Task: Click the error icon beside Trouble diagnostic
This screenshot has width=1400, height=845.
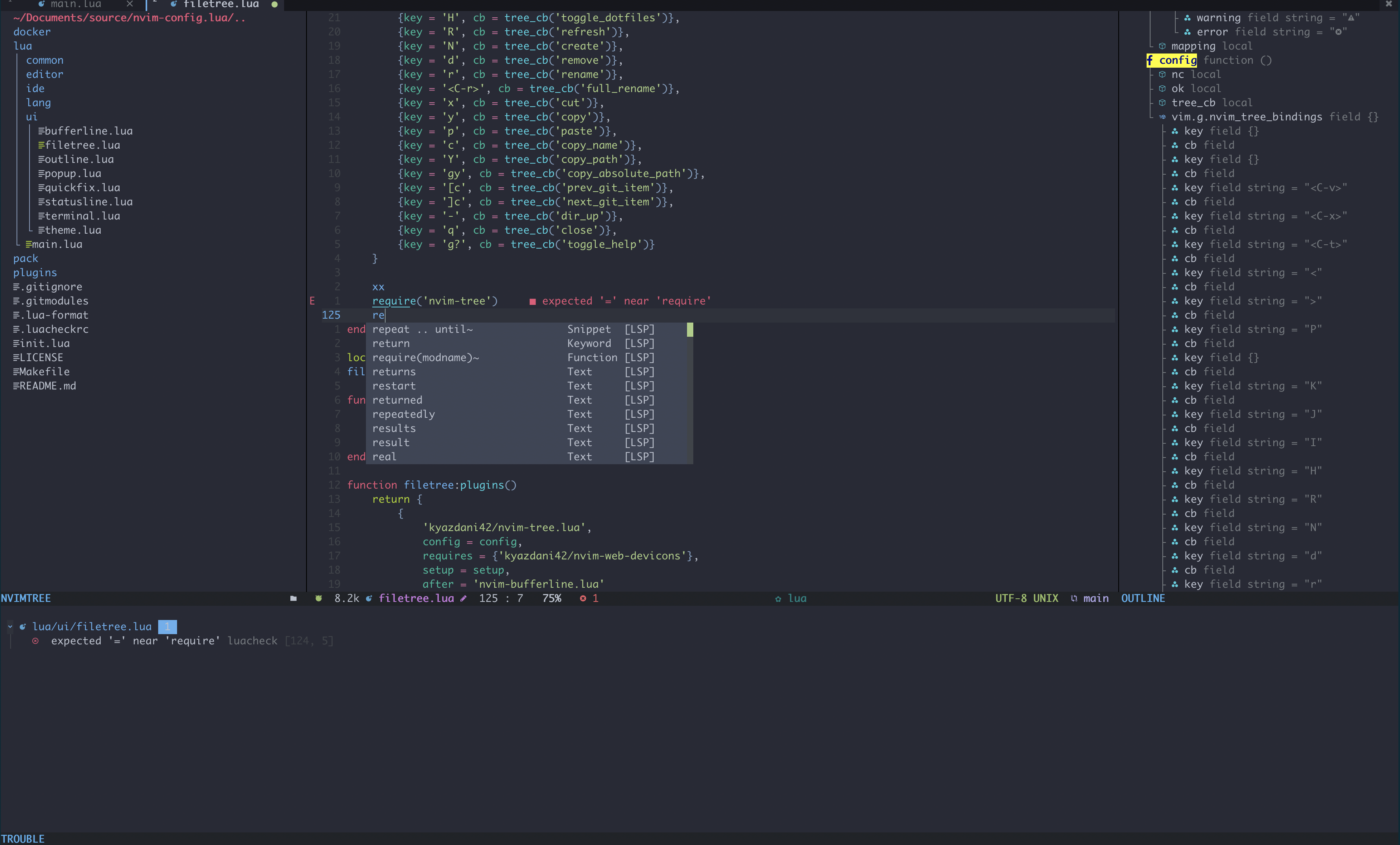Action: 35,641
